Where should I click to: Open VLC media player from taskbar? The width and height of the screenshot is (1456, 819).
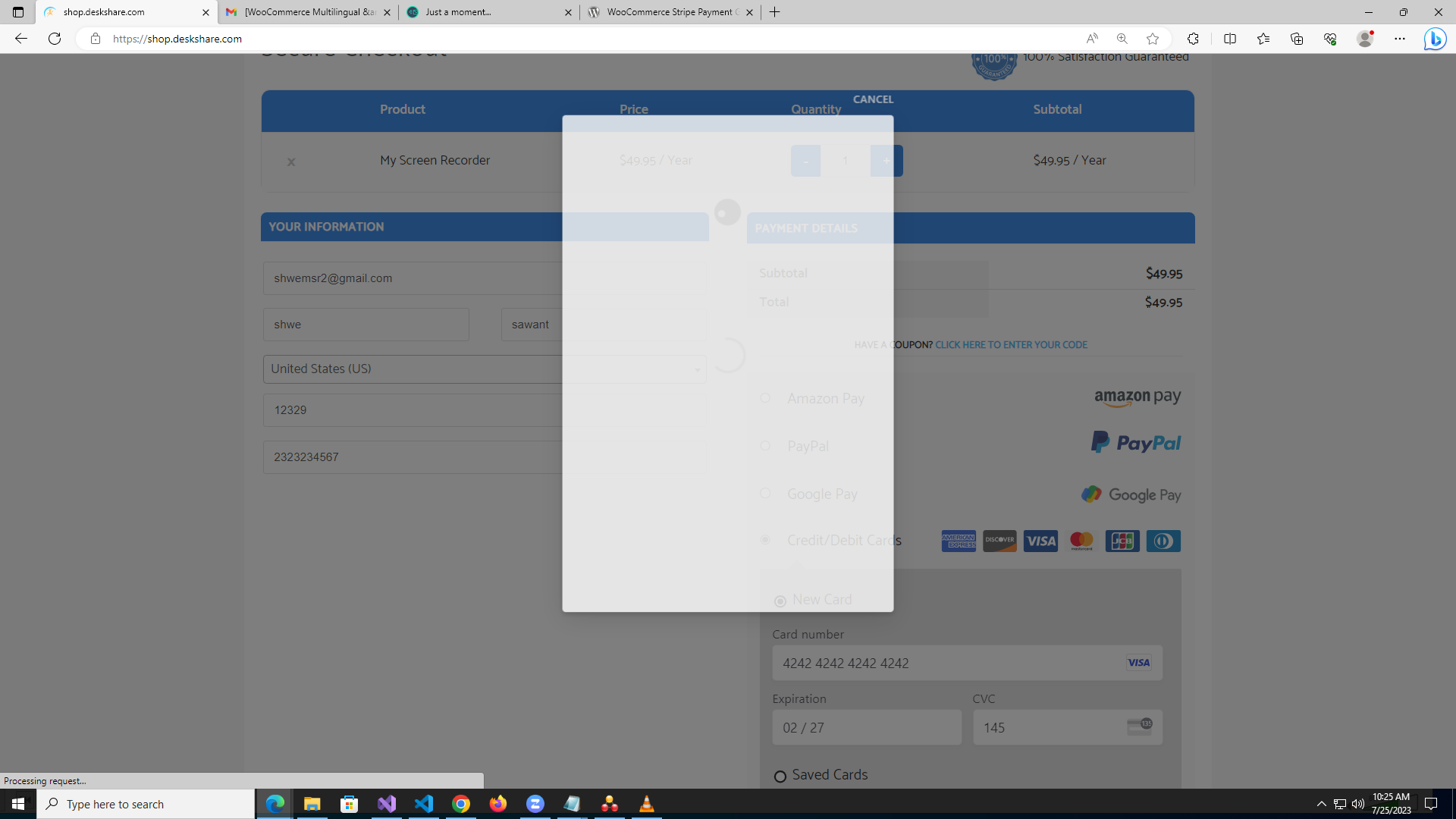click(x=646, y=804)
